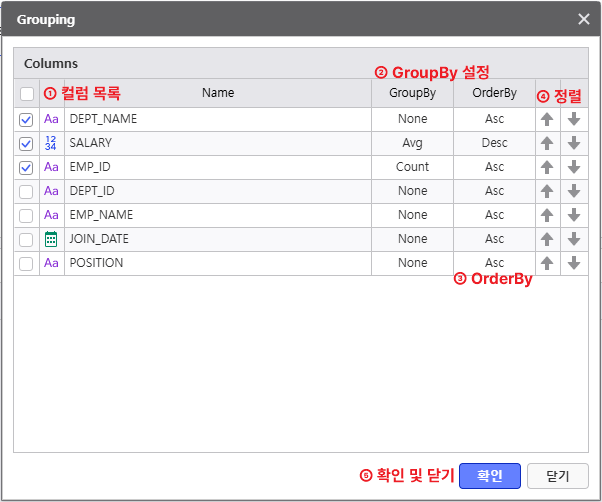This screenshot has width=602, height=502.
Task: Open GroupBy dropdown for EMP_ID (Count)
Action: [x=412, y=167]
